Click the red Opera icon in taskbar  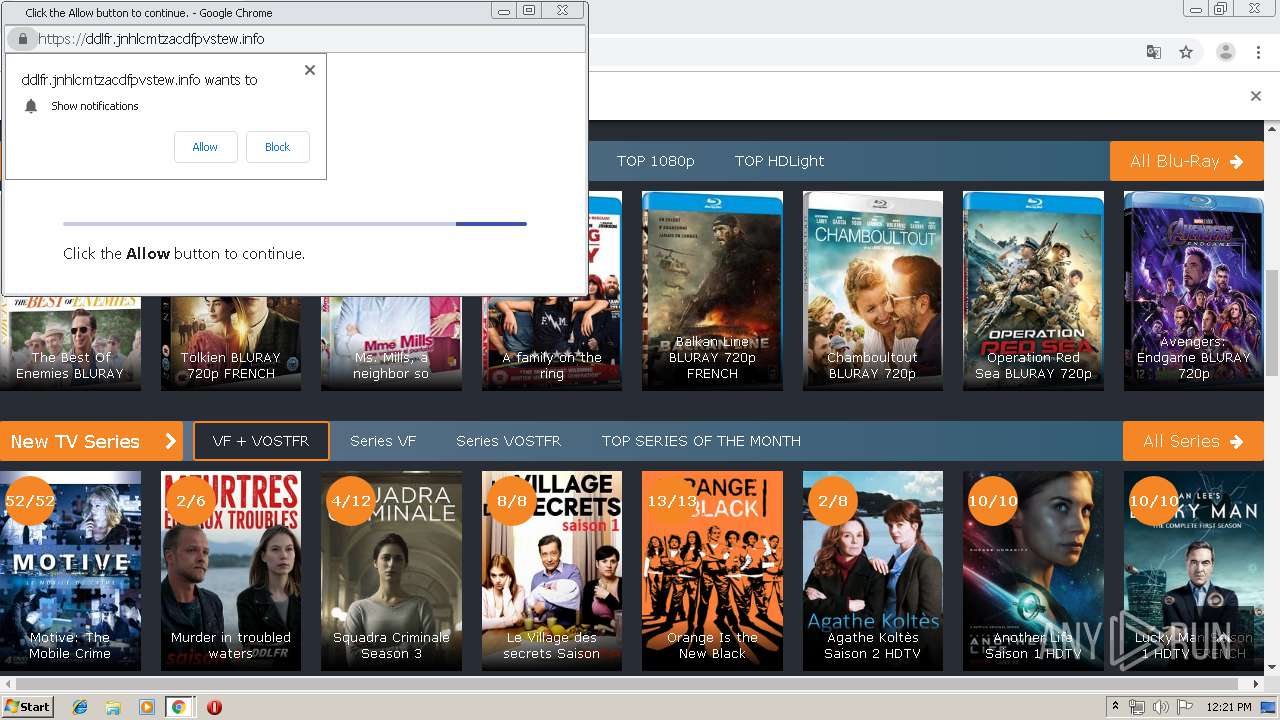[x=214, y=707]
